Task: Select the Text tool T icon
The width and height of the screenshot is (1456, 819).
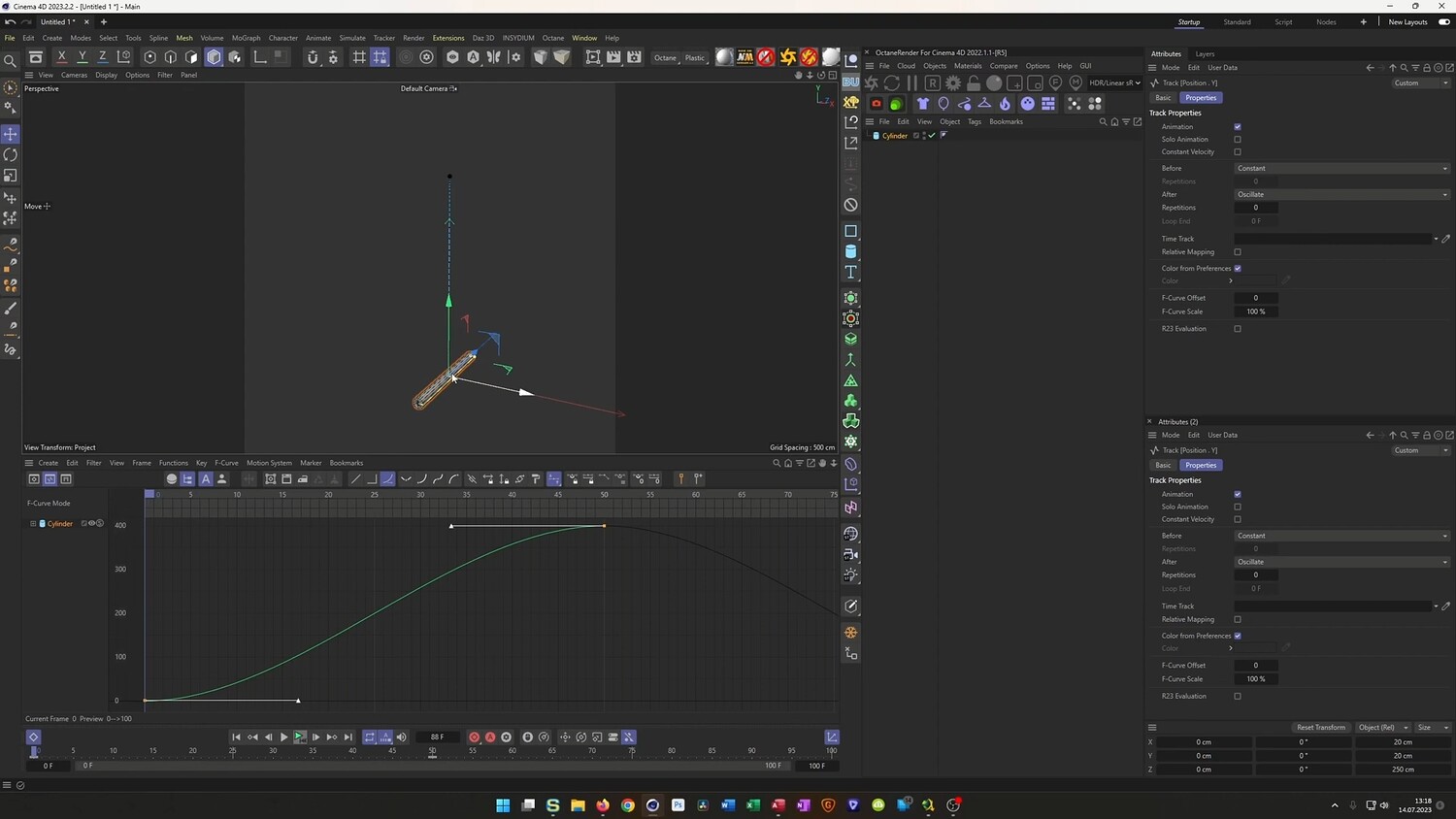Action: [851, 273]
